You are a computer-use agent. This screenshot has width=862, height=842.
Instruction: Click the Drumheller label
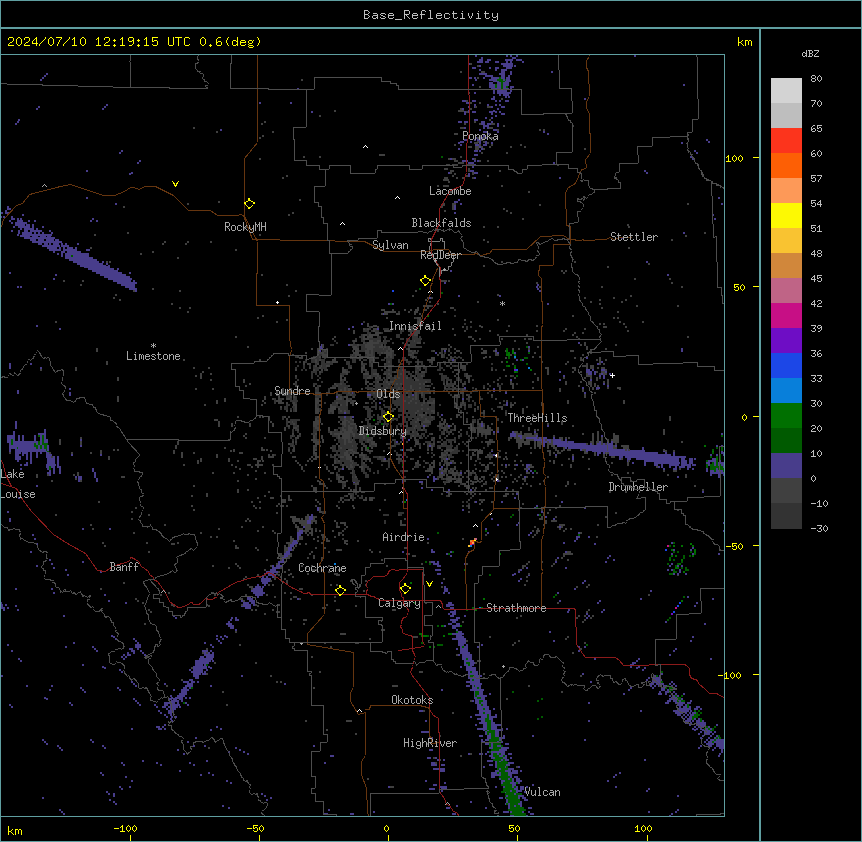tap(638, 487)
